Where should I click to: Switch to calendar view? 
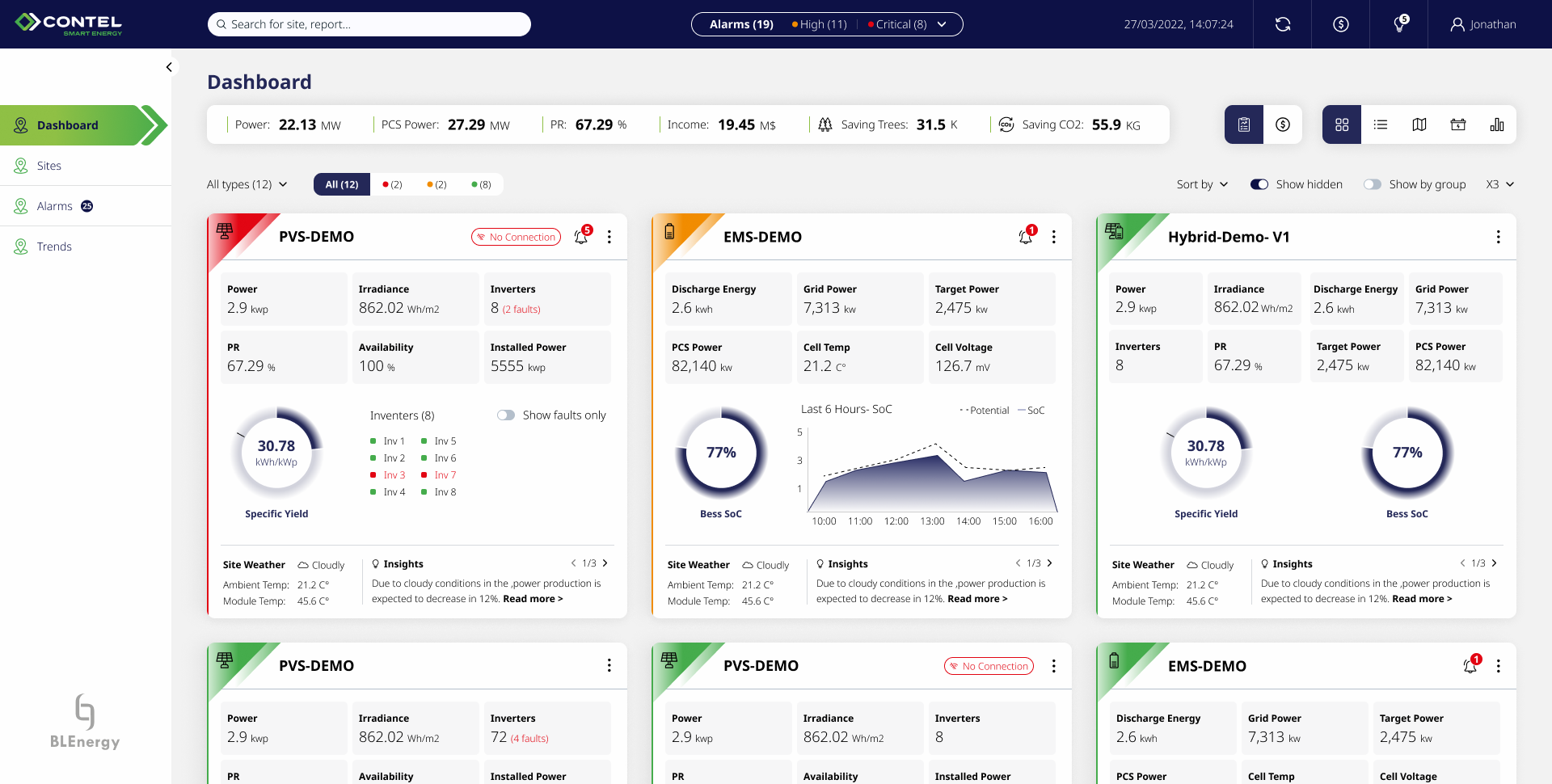(1458, 124)
